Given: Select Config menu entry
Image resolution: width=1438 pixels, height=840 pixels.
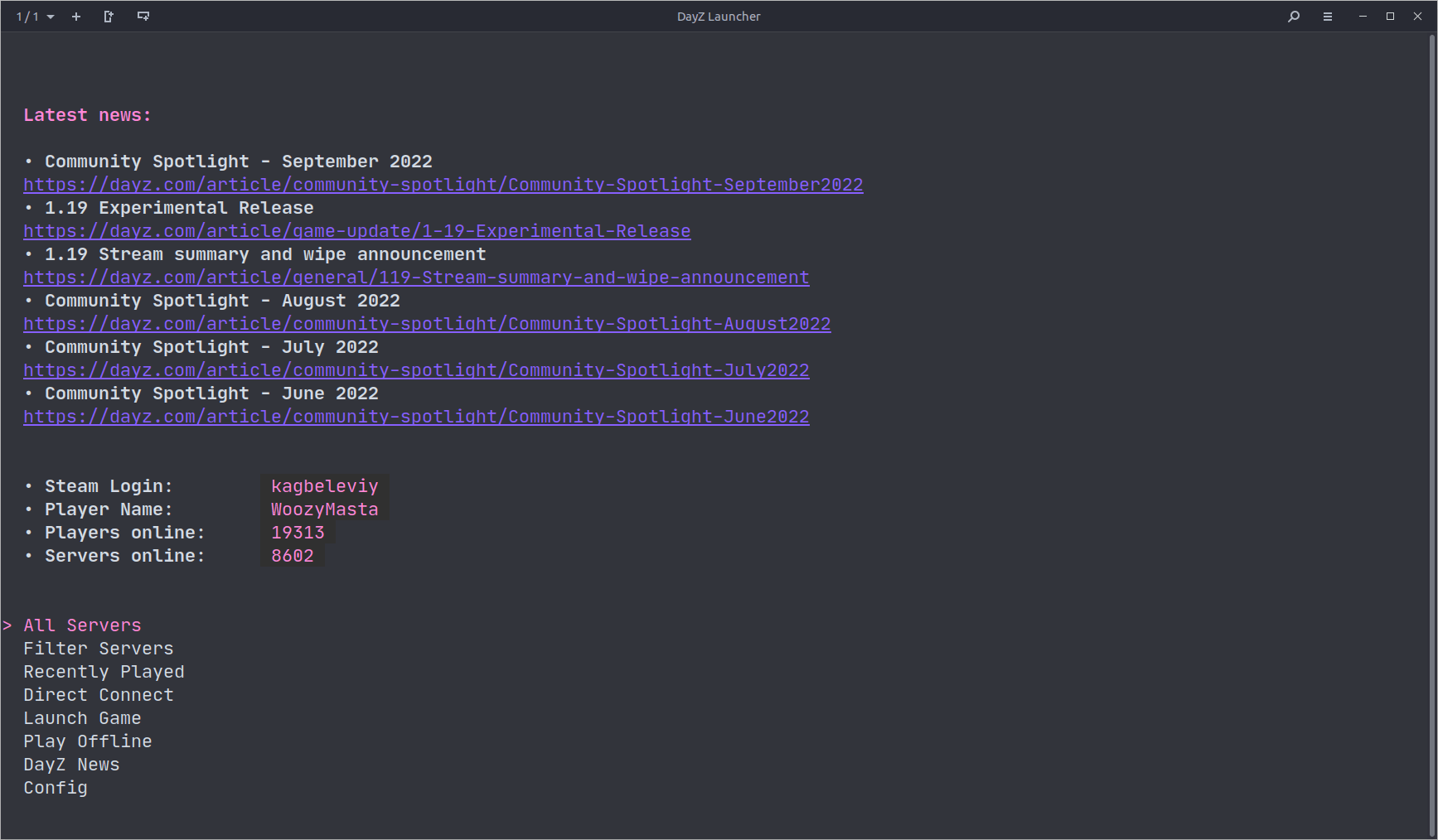Looking at the screenshot, I should [x=56, y=788].
